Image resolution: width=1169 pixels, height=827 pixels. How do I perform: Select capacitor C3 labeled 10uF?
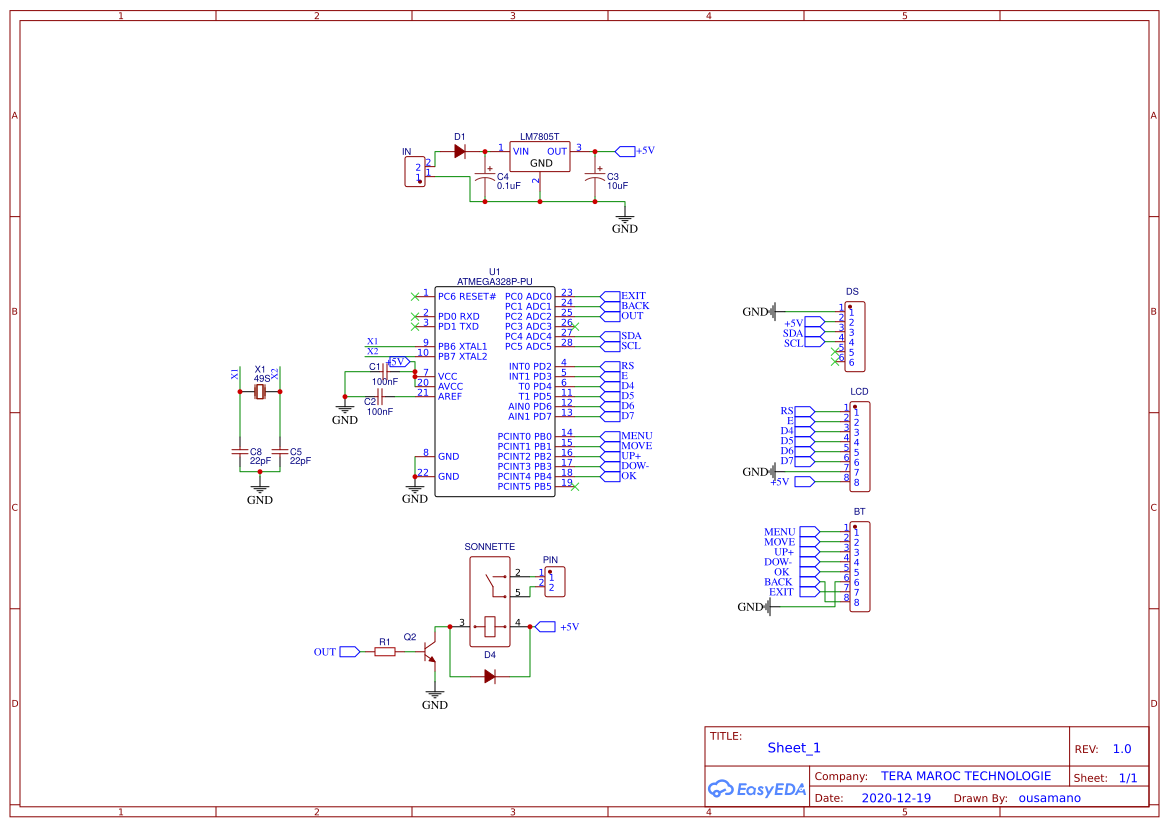coord(594,175)
